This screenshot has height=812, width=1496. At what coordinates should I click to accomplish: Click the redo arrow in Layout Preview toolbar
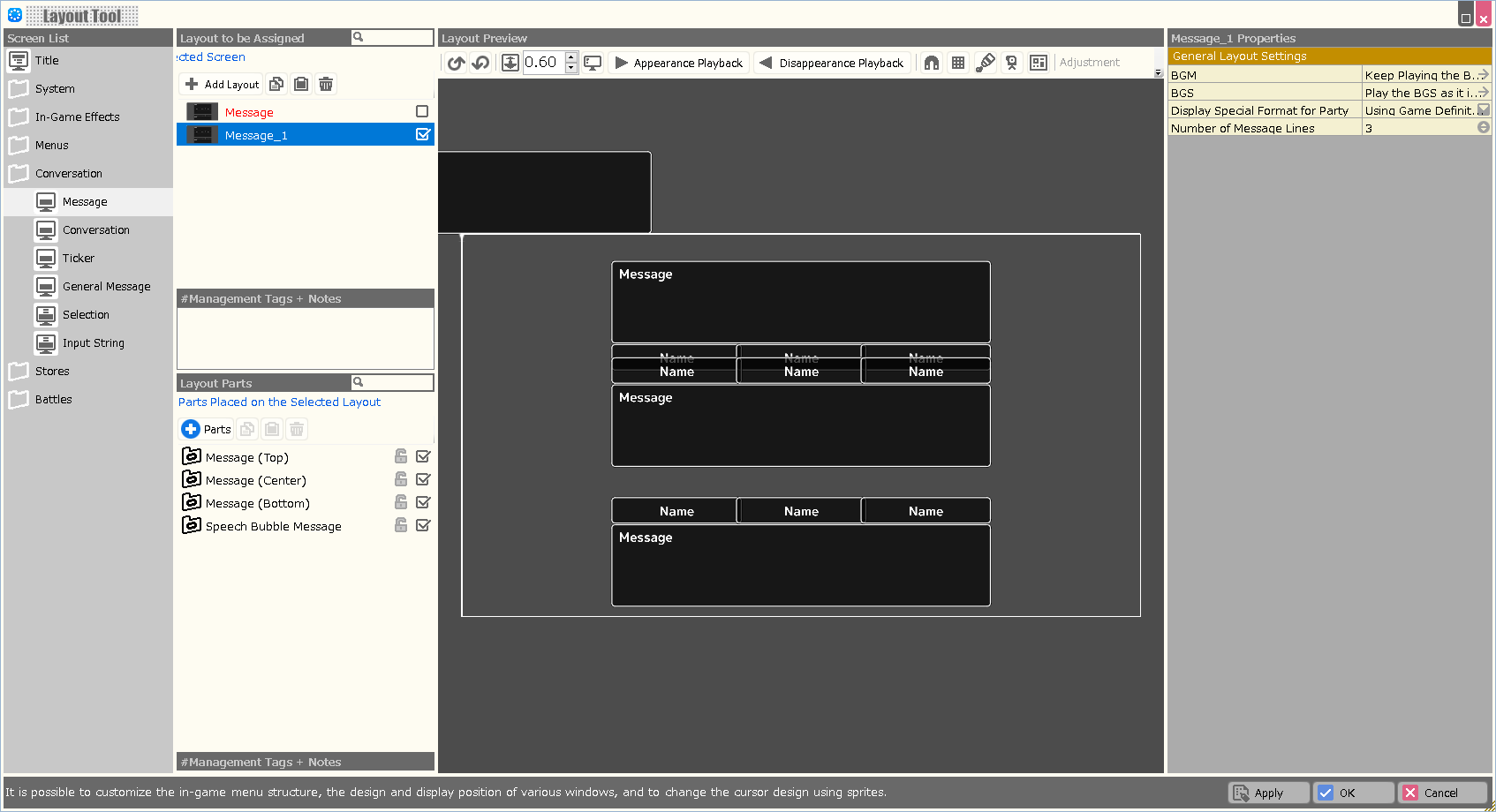(x=457, y=63)
